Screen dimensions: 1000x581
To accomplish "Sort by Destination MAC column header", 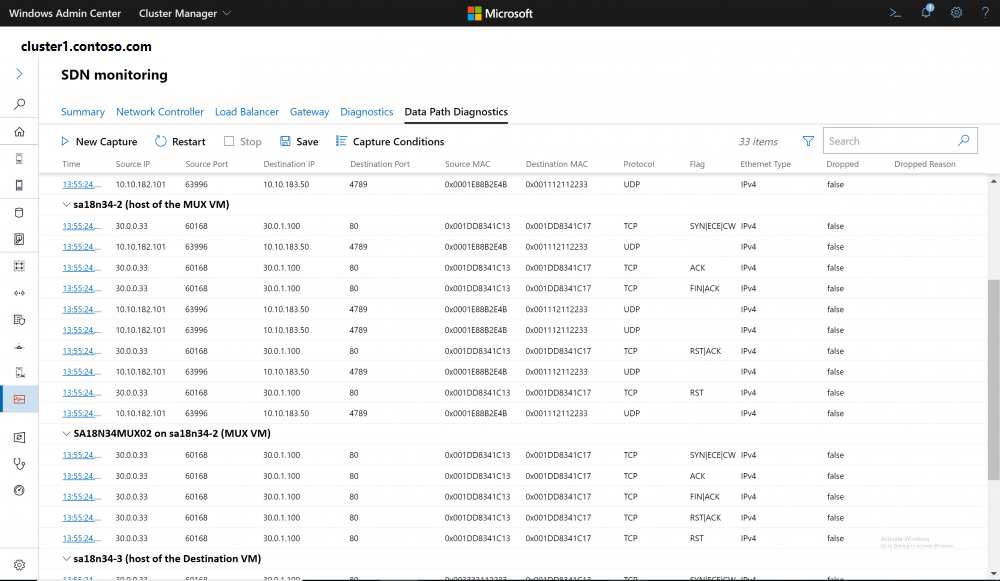I will 557,164.
